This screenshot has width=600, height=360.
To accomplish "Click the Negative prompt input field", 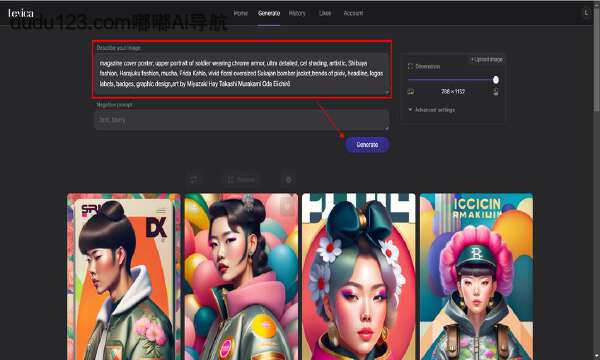I will tap(242, 120).
